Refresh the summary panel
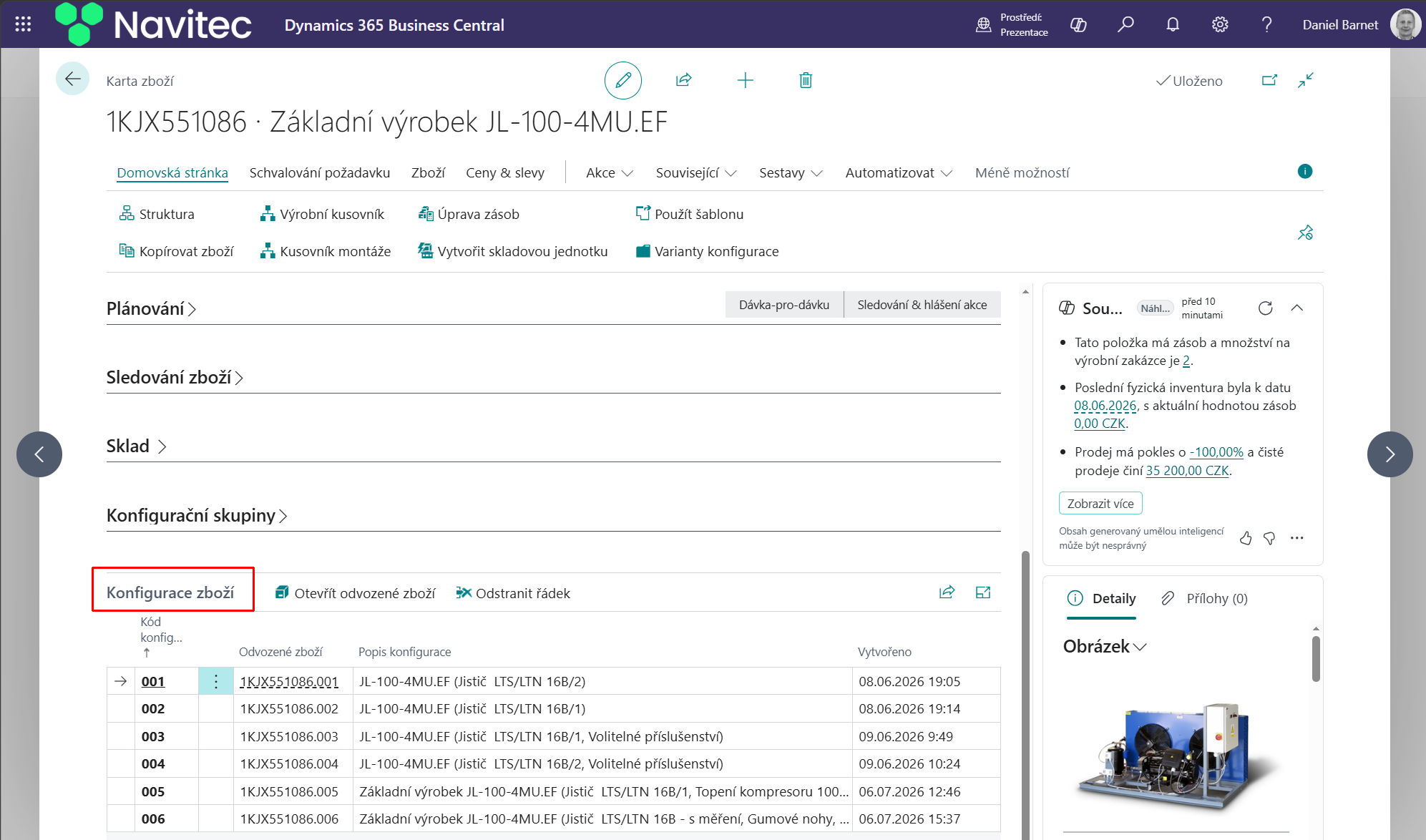The image size is (1426, 840). click(1265, 308)
